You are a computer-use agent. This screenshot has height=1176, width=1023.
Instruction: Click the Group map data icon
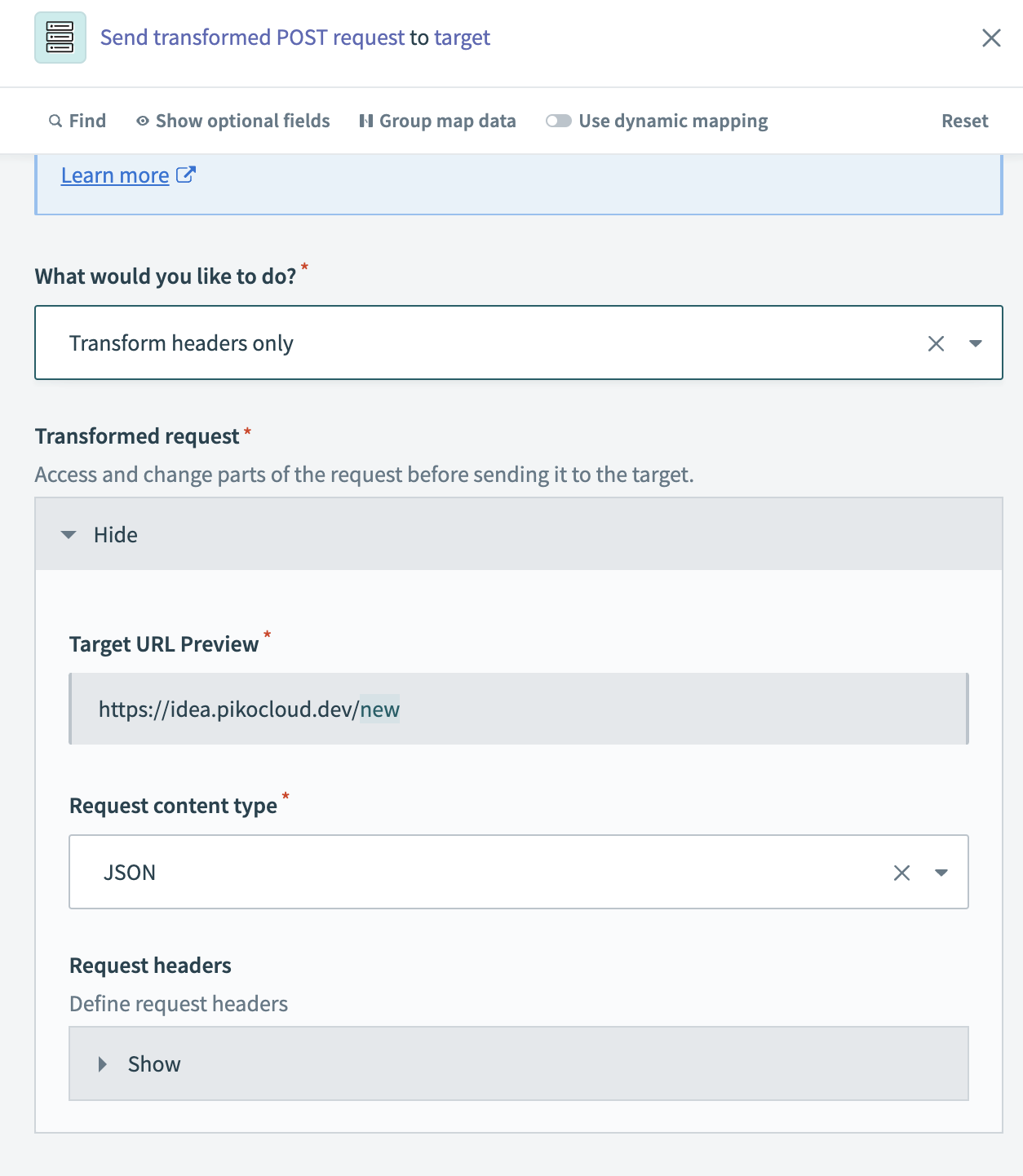click(366, 121)
